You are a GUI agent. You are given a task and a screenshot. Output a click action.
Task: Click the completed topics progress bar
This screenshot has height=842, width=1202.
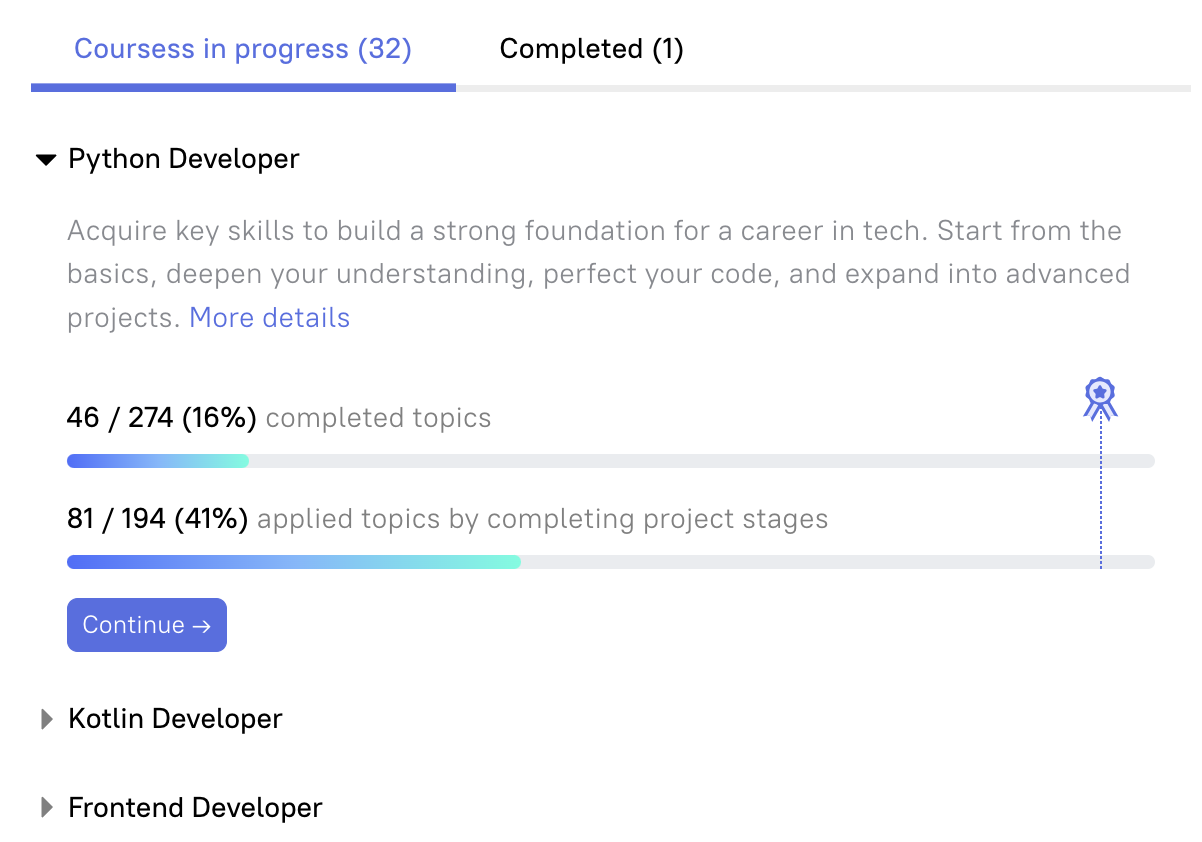click(x=610, y=461)
